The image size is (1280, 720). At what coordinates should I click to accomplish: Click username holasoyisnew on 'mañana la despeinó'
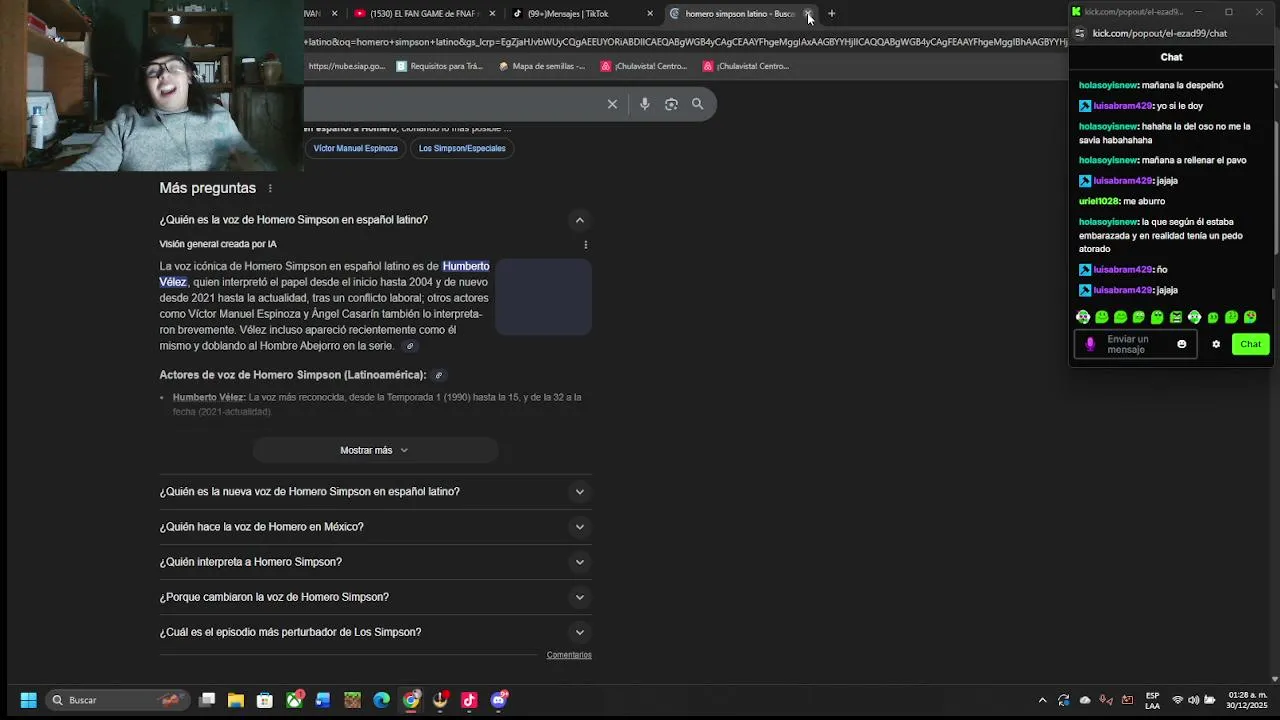pyautogui.click(x=1108, y=85)
